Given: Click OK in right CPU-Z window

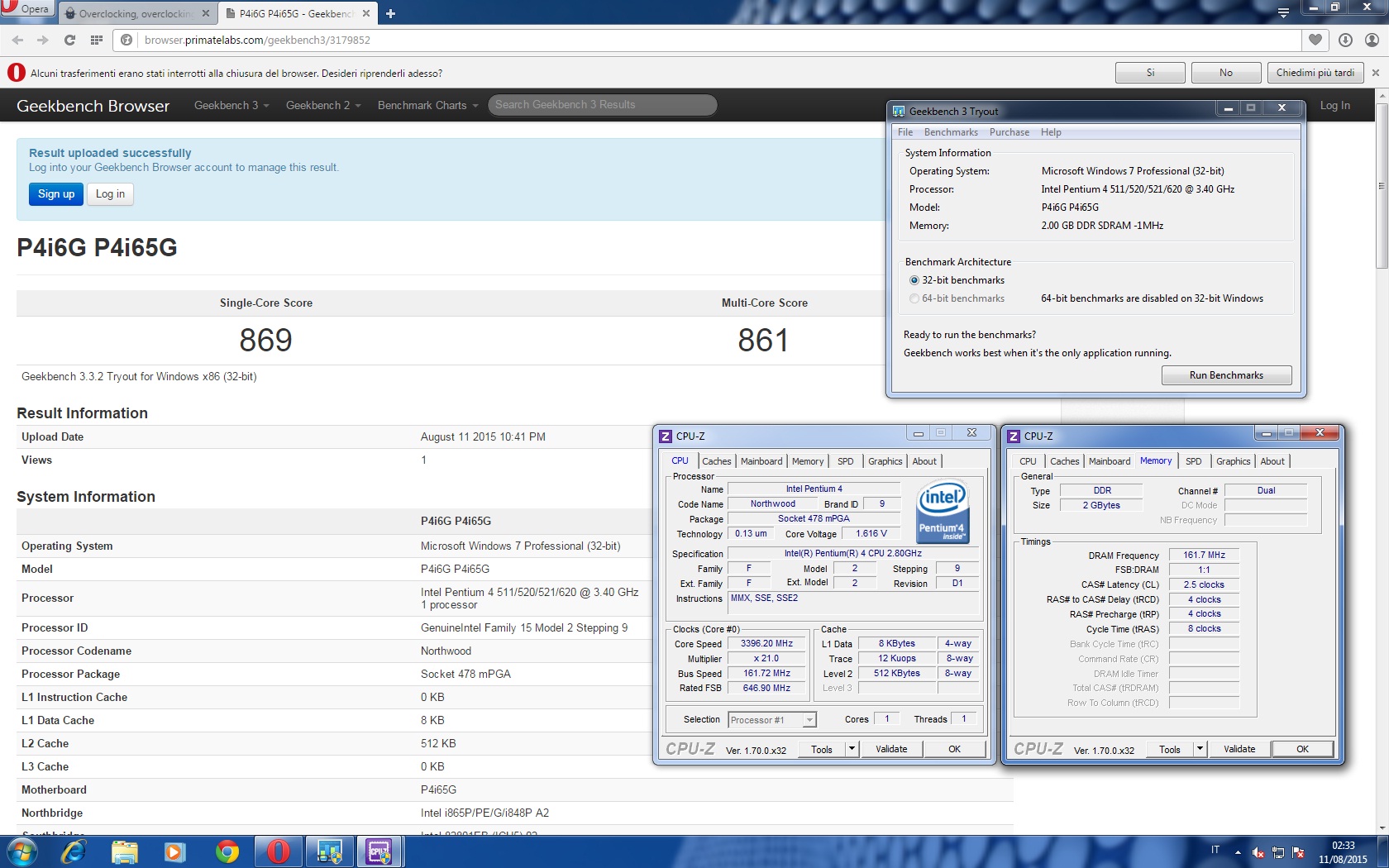Looking at the screenshot, I should point(1302,749).
